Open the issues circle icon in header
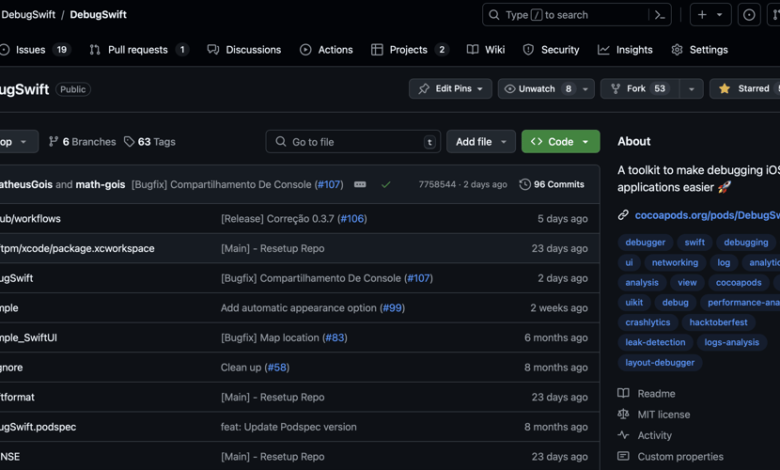The height and width of the screenshot is (470, 780). (749, 15)
